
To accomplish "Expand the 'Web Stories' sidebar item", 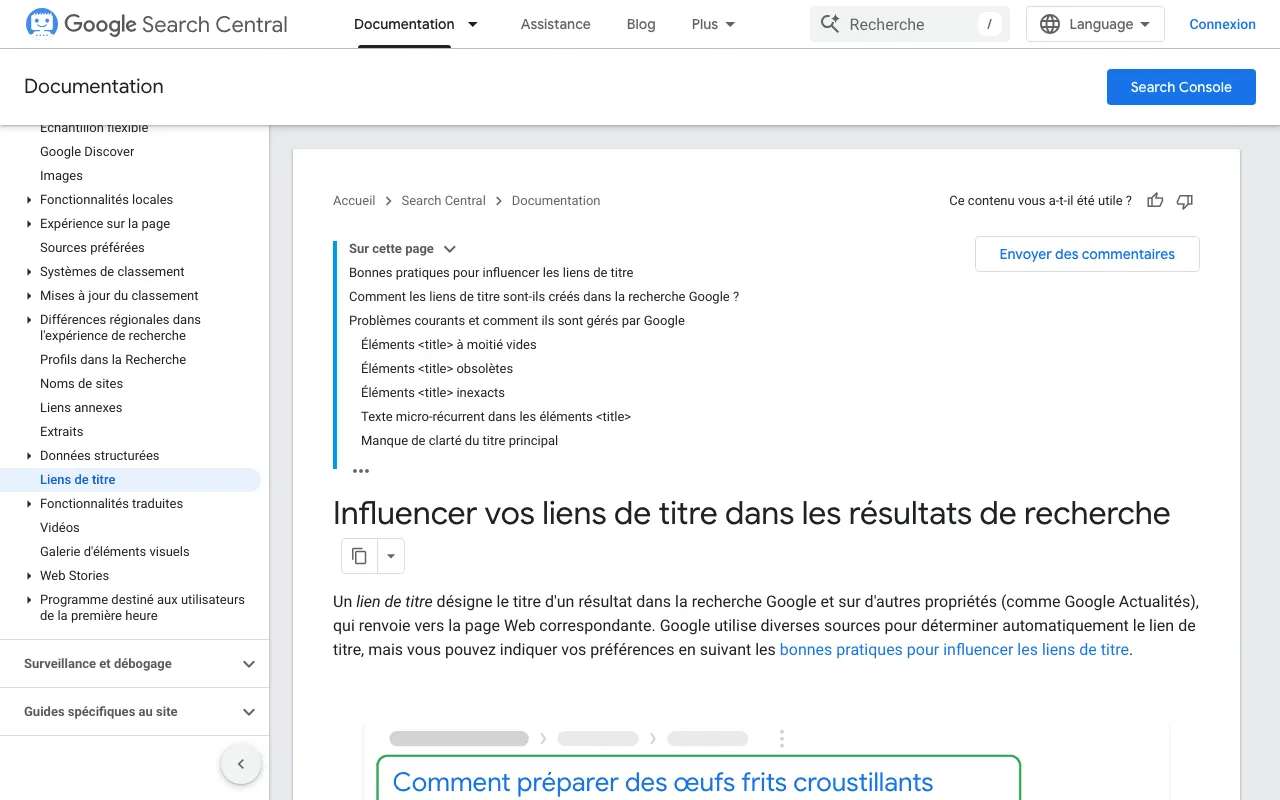I will point(29,576).
